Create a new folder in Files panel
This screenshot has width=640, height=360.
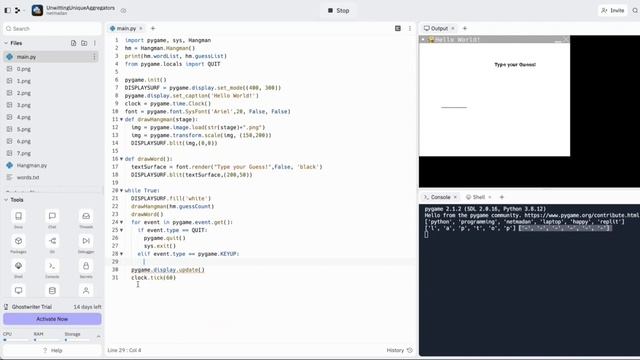(84, 43)
